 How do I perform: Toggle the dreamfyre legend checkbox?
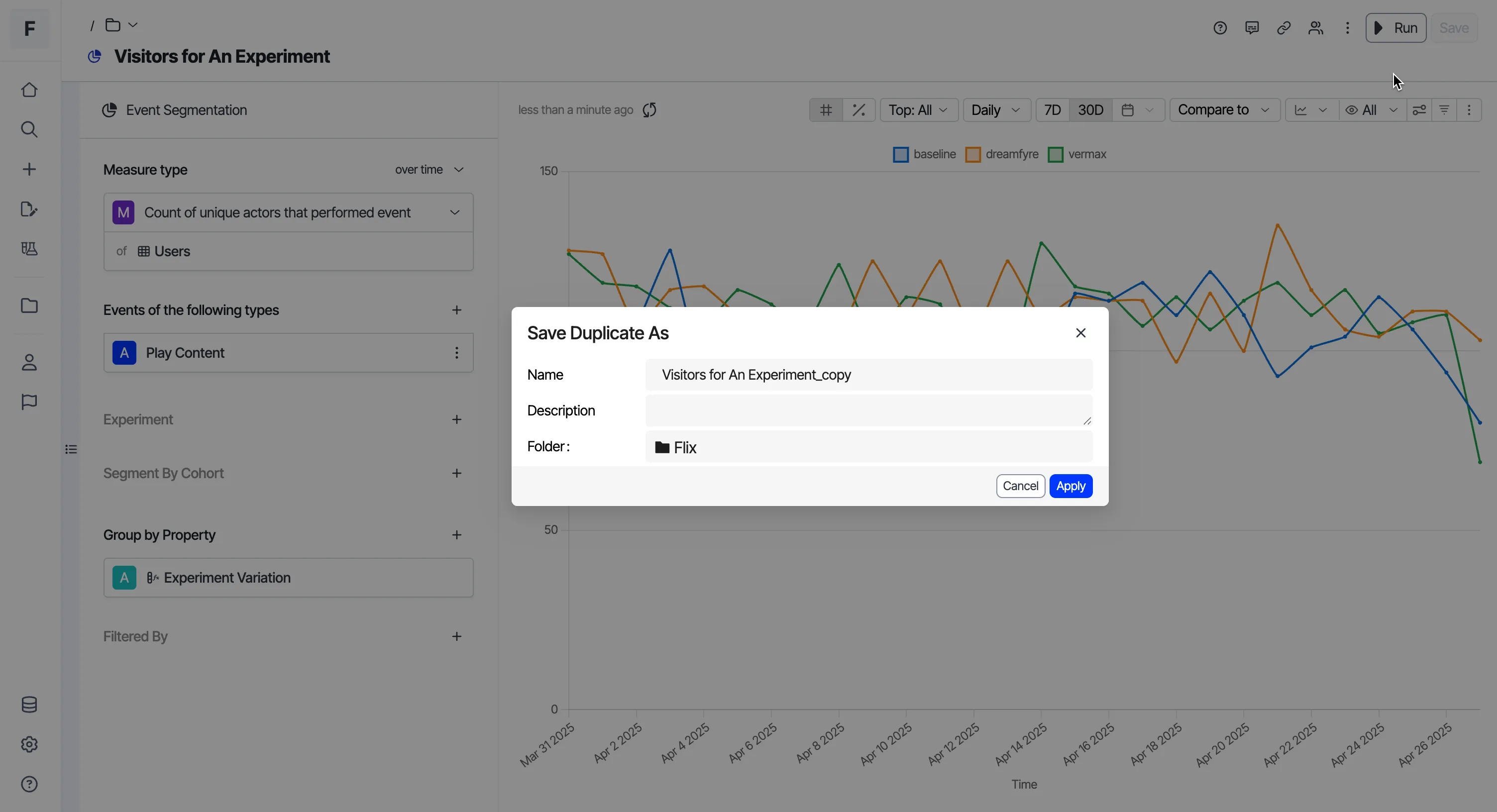click(973, 155)
